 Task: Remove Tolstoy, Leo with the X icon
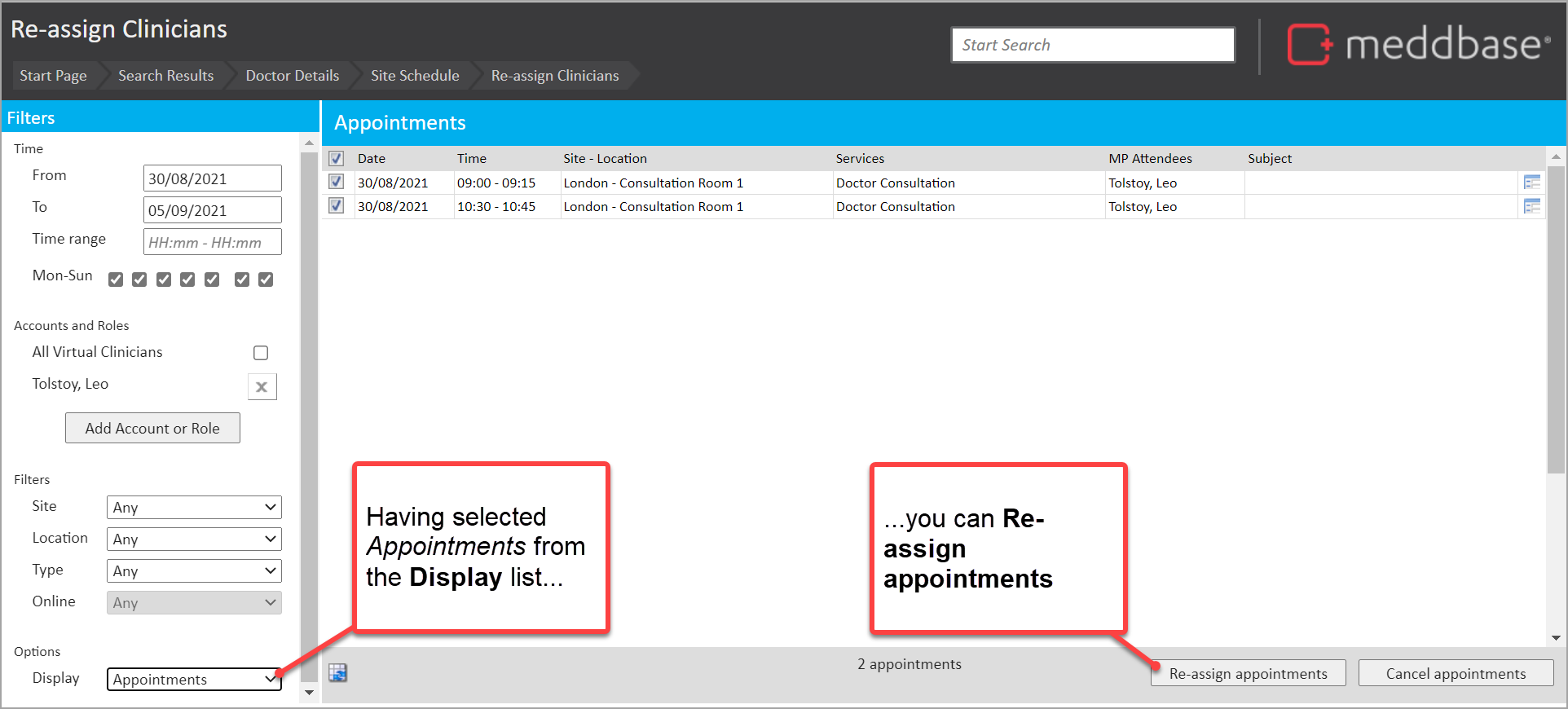pos(262,387)
